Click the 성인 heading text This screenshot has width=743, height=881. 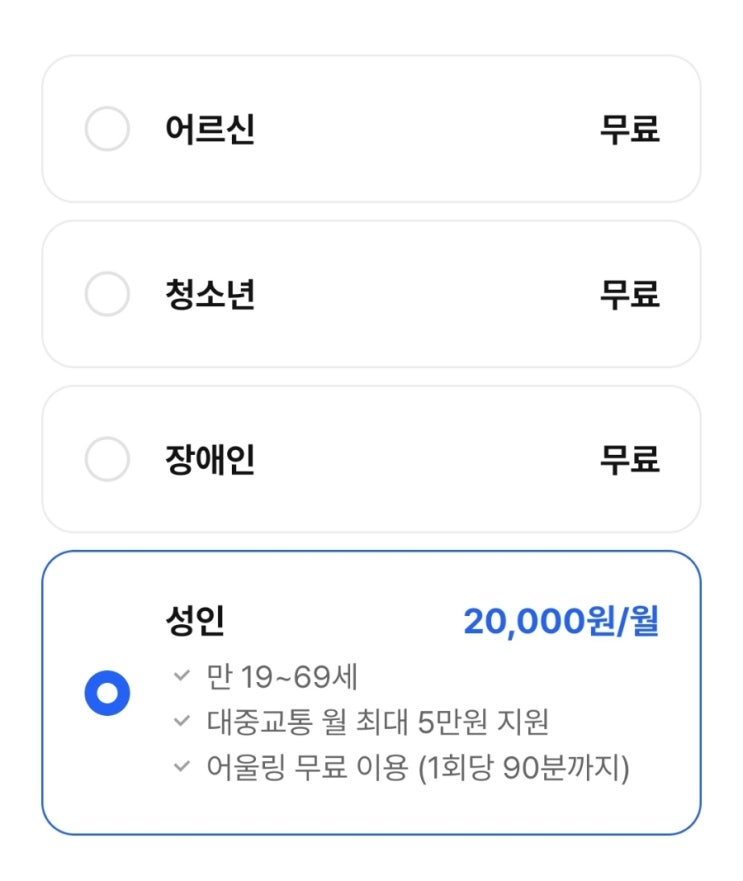tap(195, 621)
